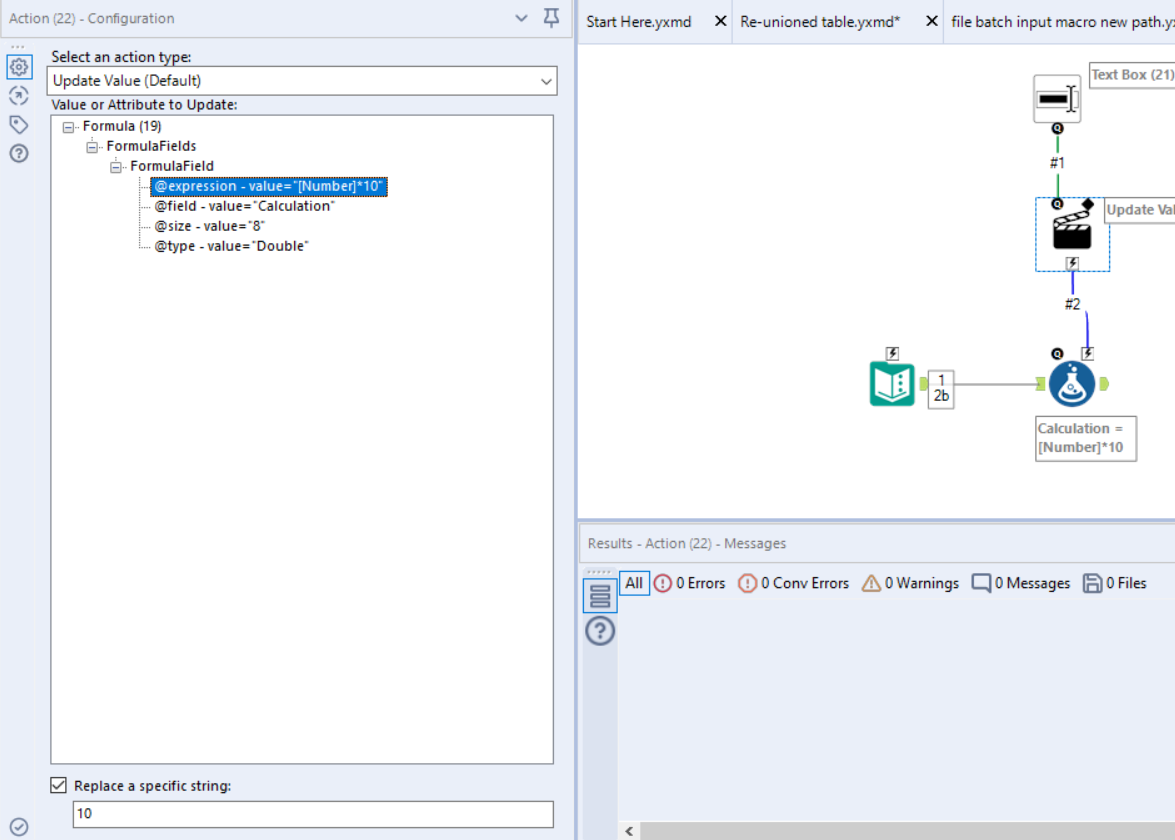Switch to the Start Here.yxmd tab
1175x840 pixels.
(640, 21)
